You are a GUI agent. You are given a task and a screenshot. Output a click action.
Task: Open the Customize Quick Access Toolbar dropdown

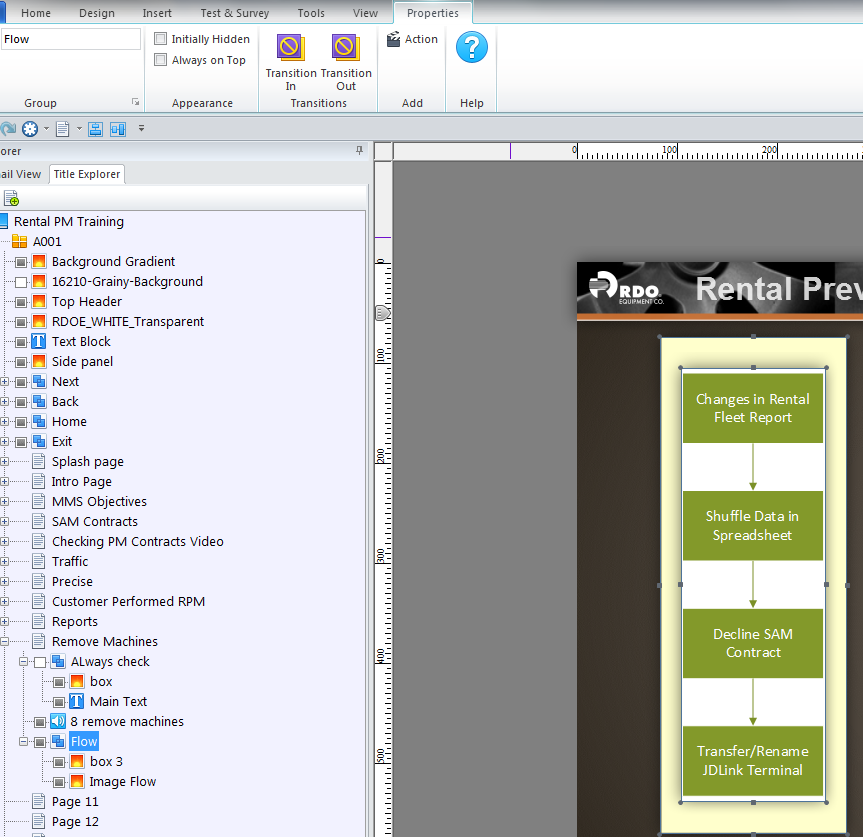pos(141,129)
